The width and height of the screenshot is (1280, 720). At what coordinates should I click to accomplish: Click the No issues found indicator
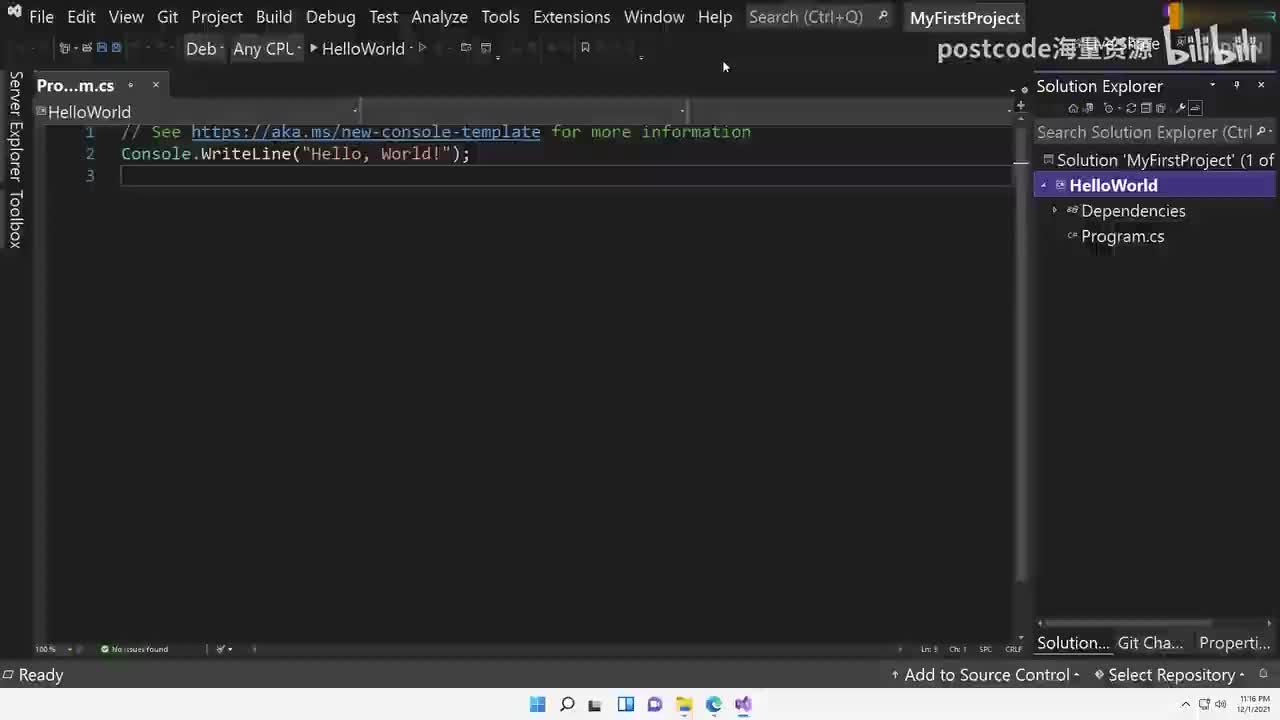(134, 649)
